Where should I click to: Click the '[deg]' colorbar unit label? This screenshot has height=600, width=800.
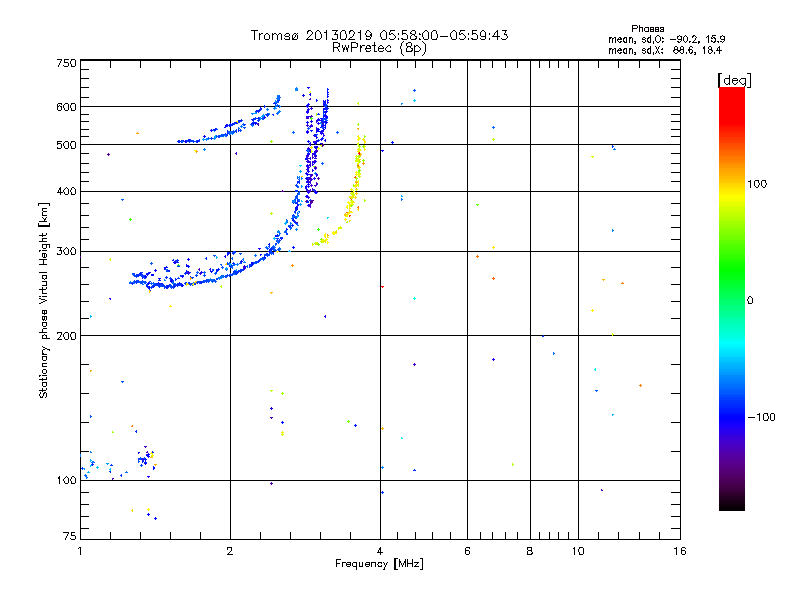[x=734, y=80]
